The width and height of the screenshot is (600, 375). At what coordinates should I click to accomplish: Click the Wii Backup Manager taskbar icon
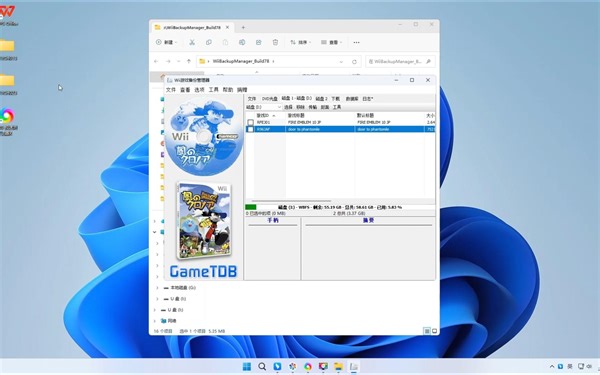(354, 367)
